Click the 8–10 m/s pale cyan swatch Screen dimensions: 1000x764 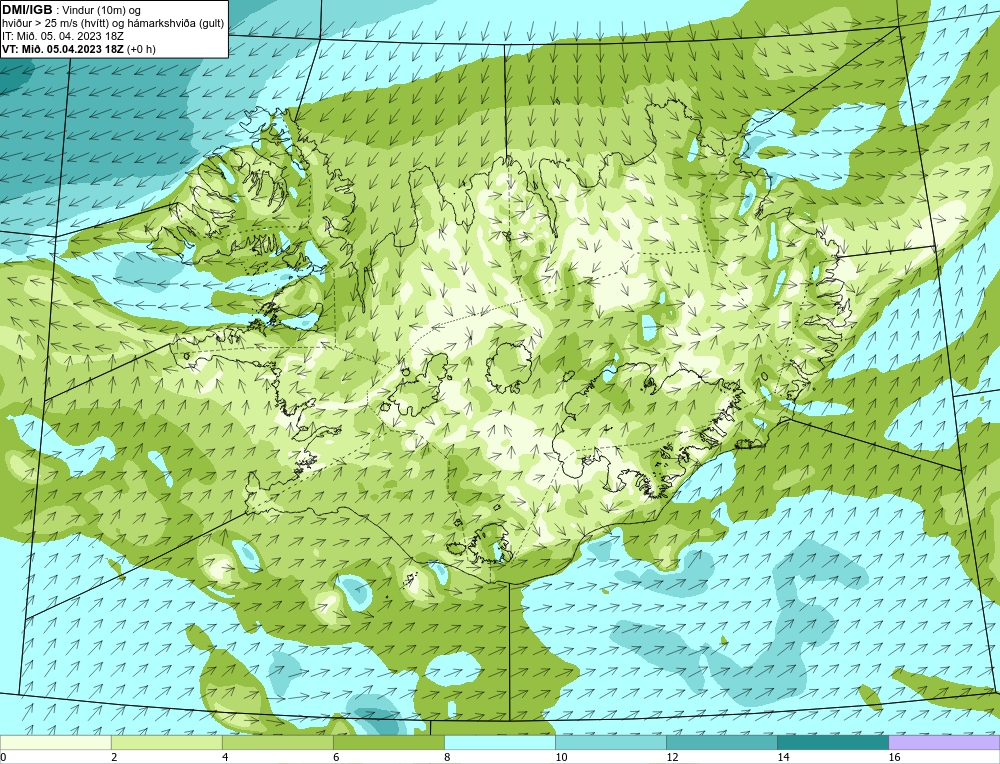500,742
